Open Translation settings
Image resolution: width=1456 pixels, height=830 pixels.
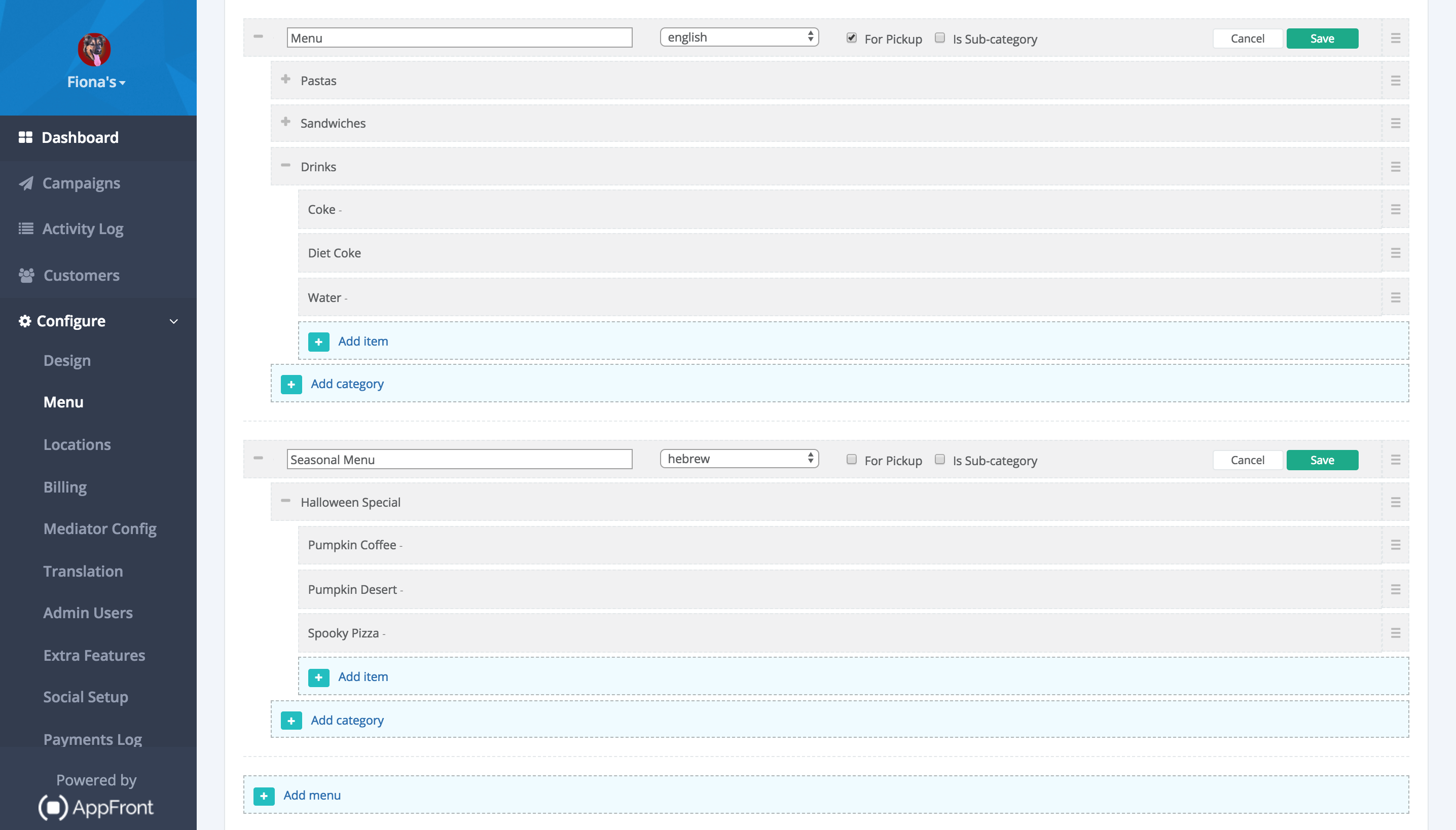83,571
